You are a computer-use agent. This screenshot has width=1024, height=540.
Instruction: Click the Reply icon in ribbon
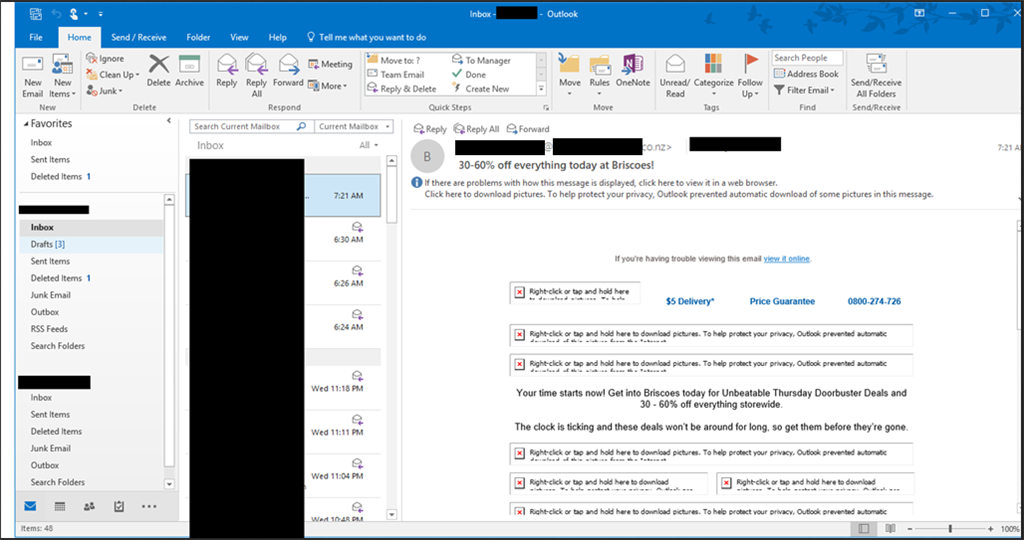pos(227,64)
